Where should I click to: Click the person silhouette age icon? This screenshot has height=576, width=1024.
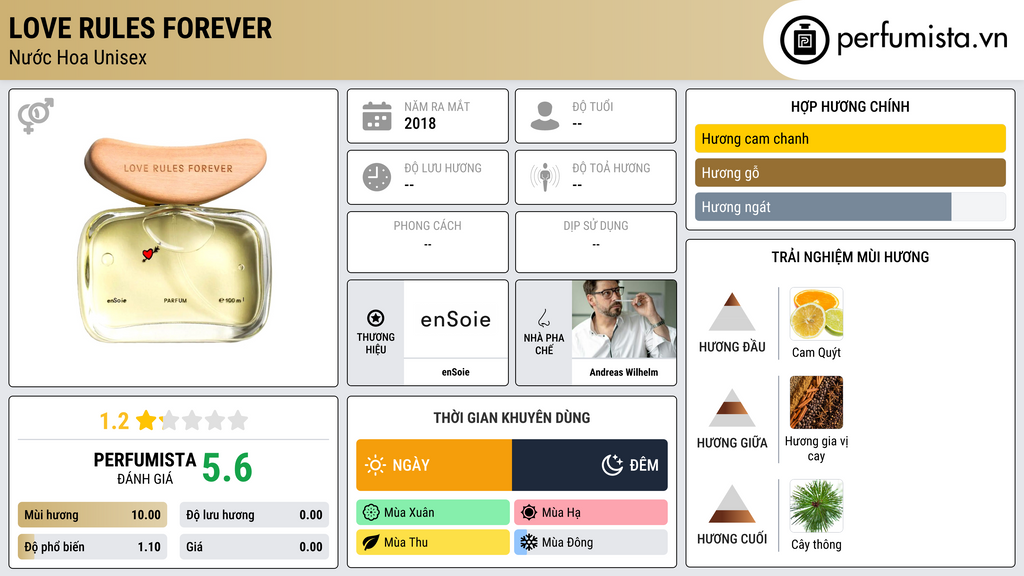(545, 116)
